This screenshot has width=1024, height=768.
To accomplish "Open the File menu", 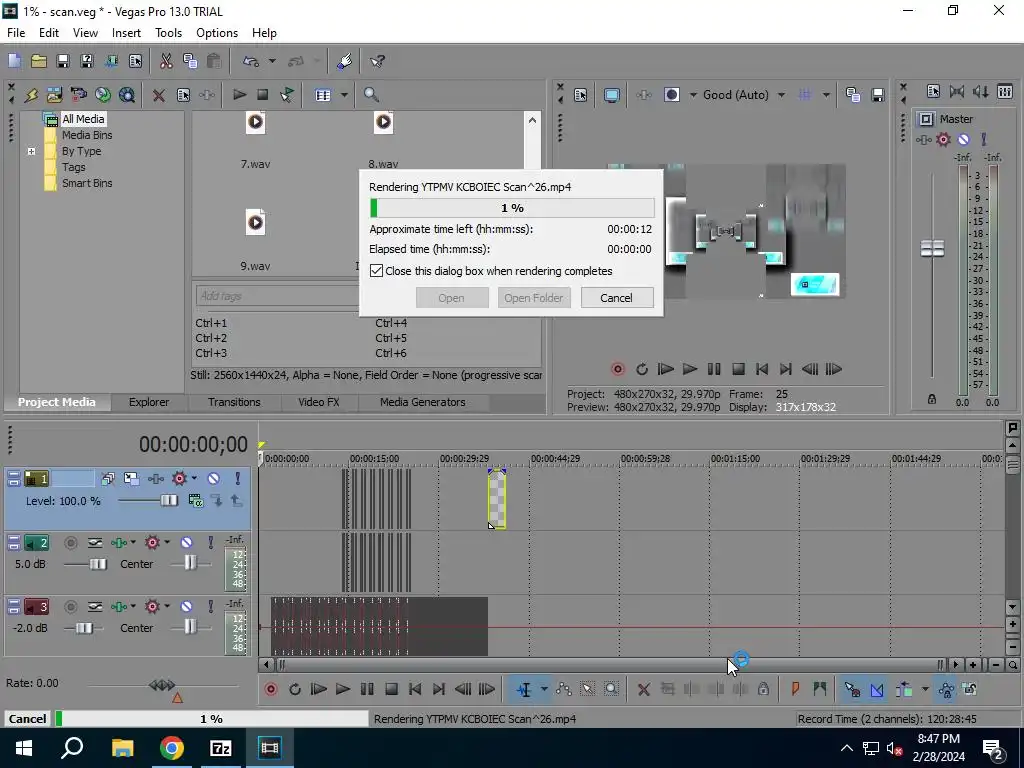I will (x=16, y=33).
